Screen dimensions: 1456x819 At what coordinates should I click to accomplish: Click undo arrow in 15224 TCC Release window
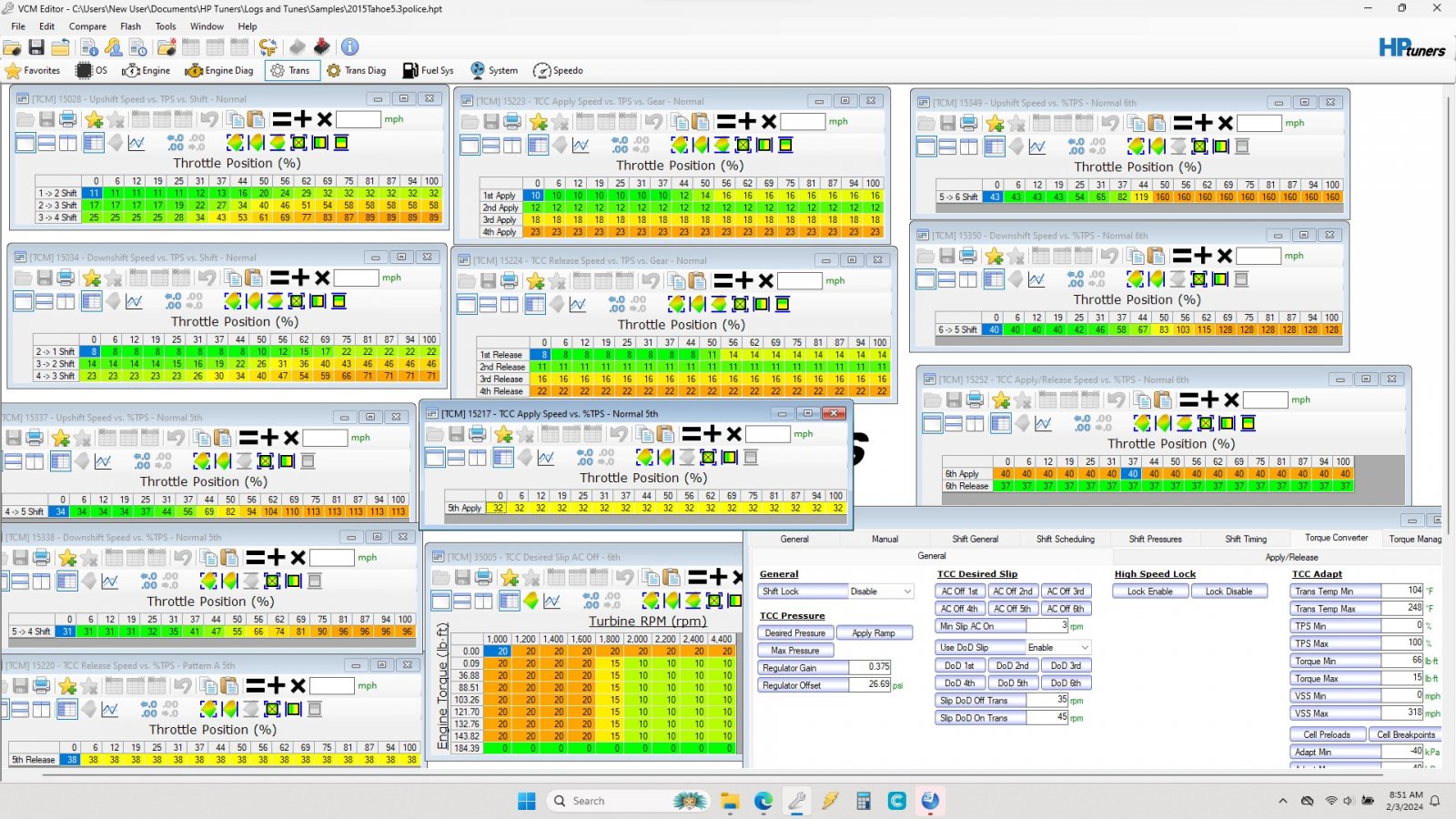click(x=651, y=281)
